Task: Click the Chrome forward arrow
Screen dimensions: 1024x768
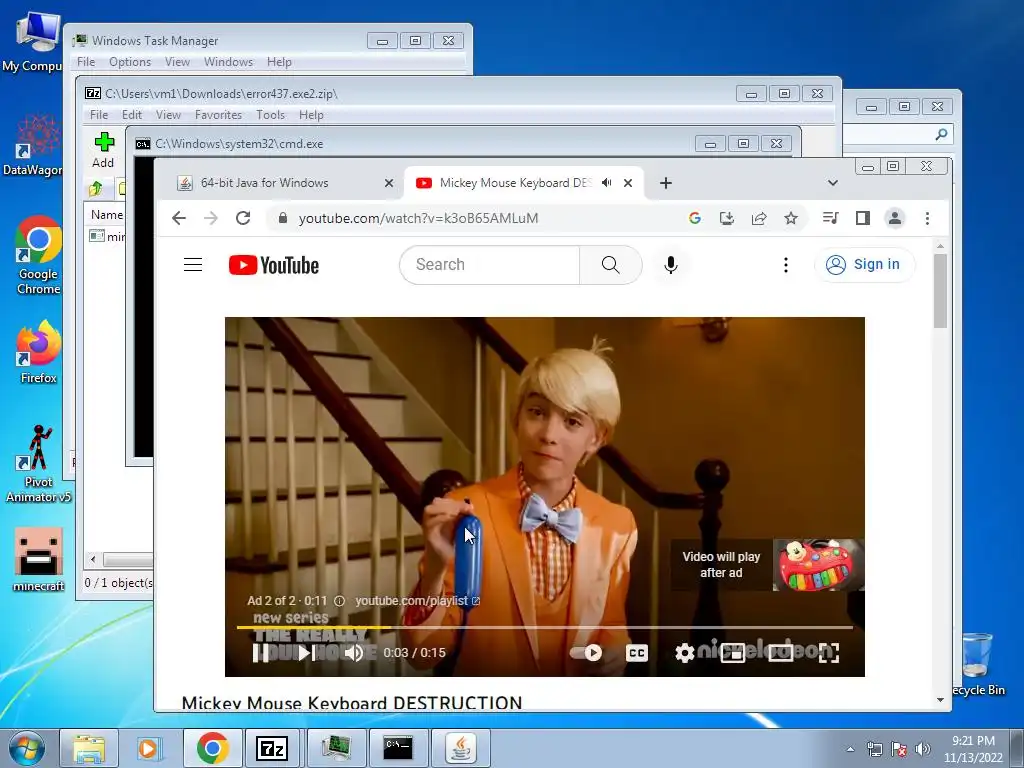Action: [211, 218]
